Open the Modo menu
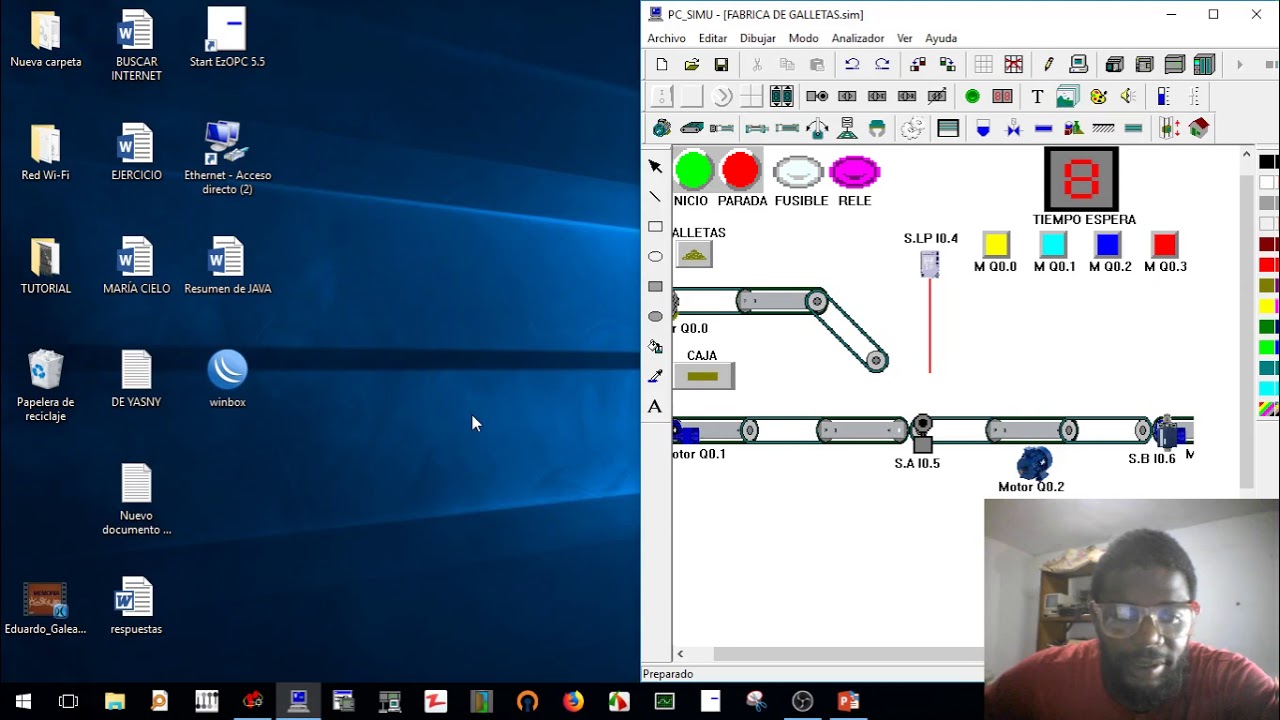This screenshot has width=1280, height=720. pos(803,38)
